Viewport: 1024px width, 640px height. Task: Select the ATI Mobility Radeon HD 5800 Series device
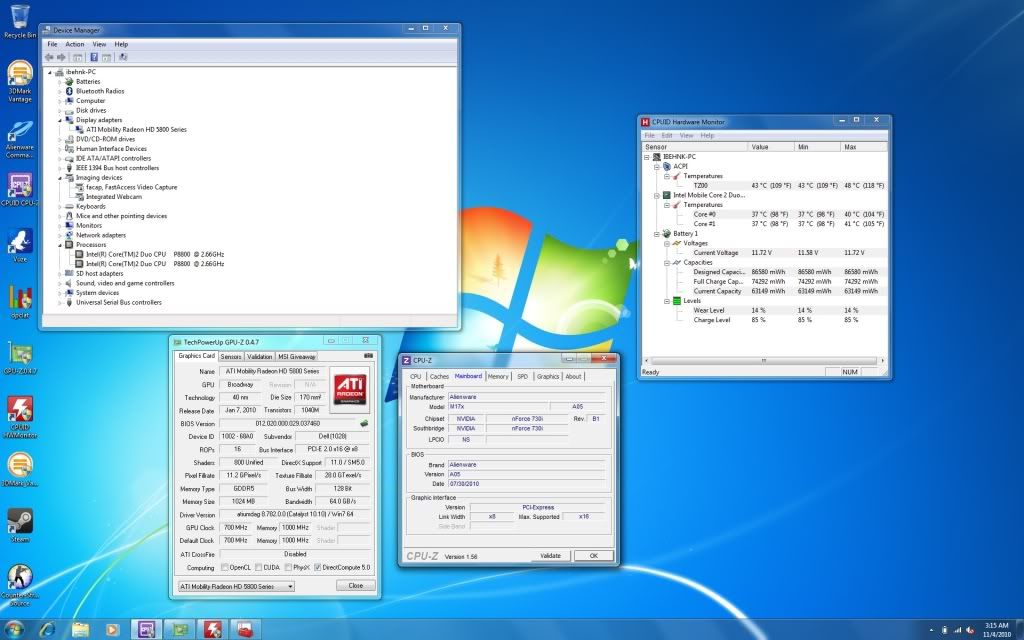[x=136, y=129]
